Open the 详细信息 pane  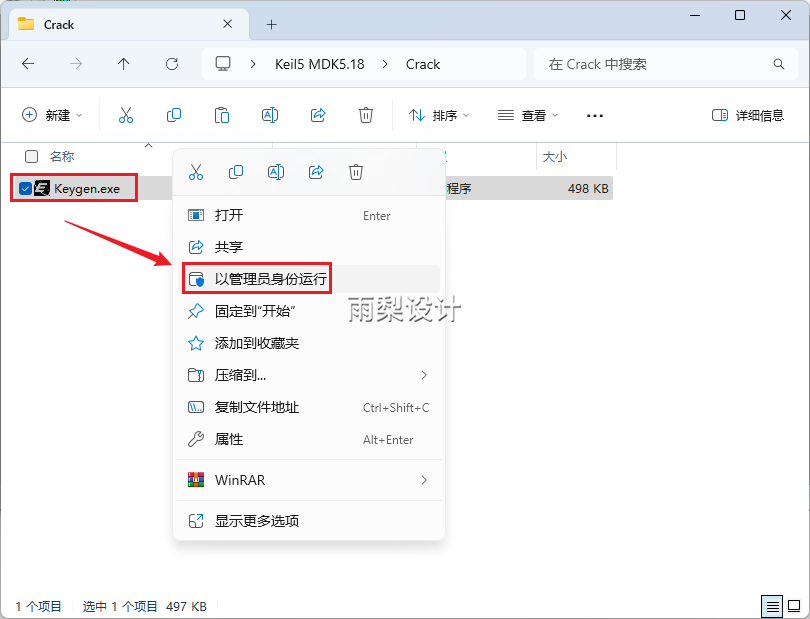[746, 115]
